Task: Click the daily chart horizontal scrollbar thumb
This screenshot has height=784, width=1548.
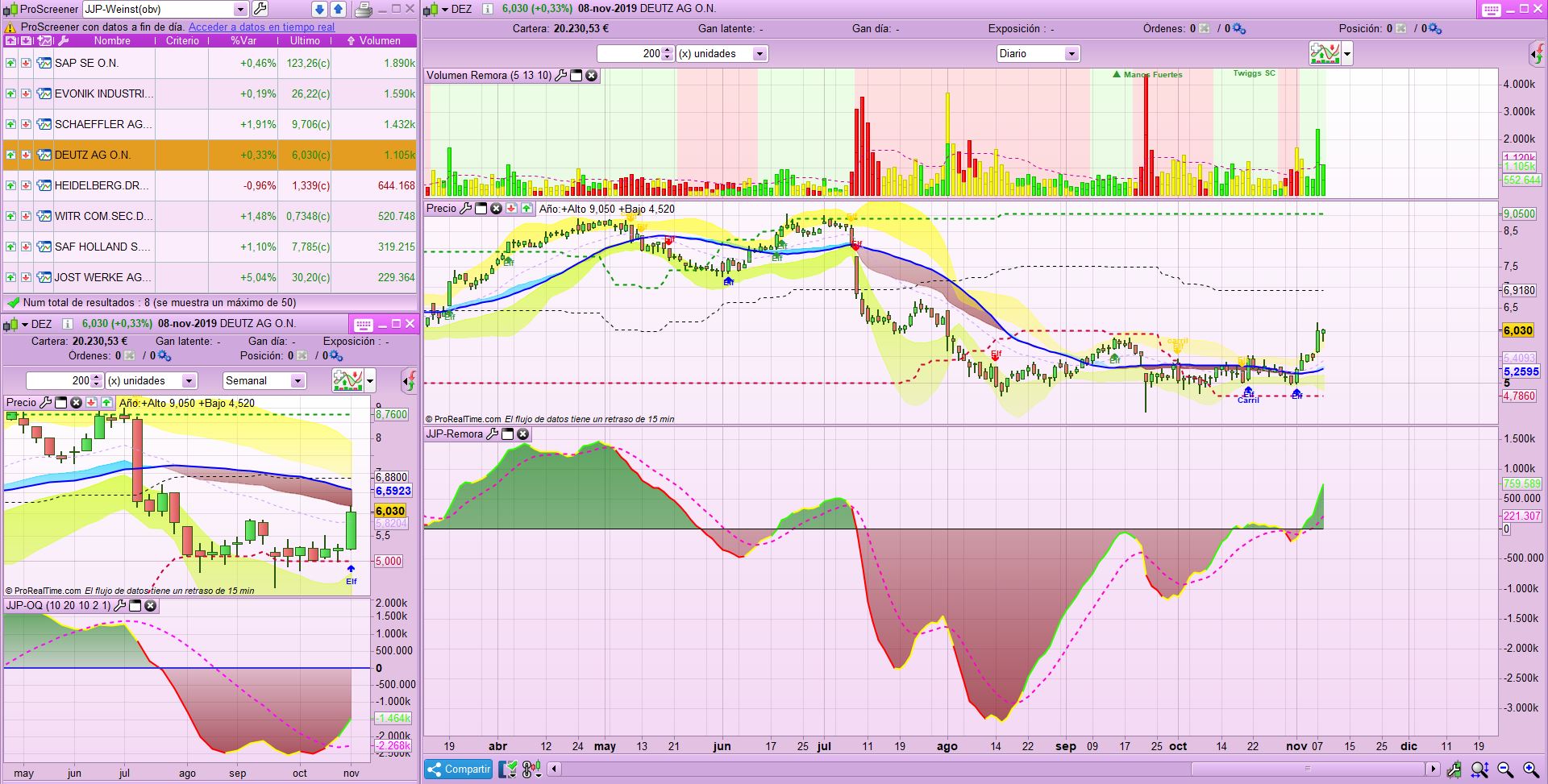Action: 1308,769
